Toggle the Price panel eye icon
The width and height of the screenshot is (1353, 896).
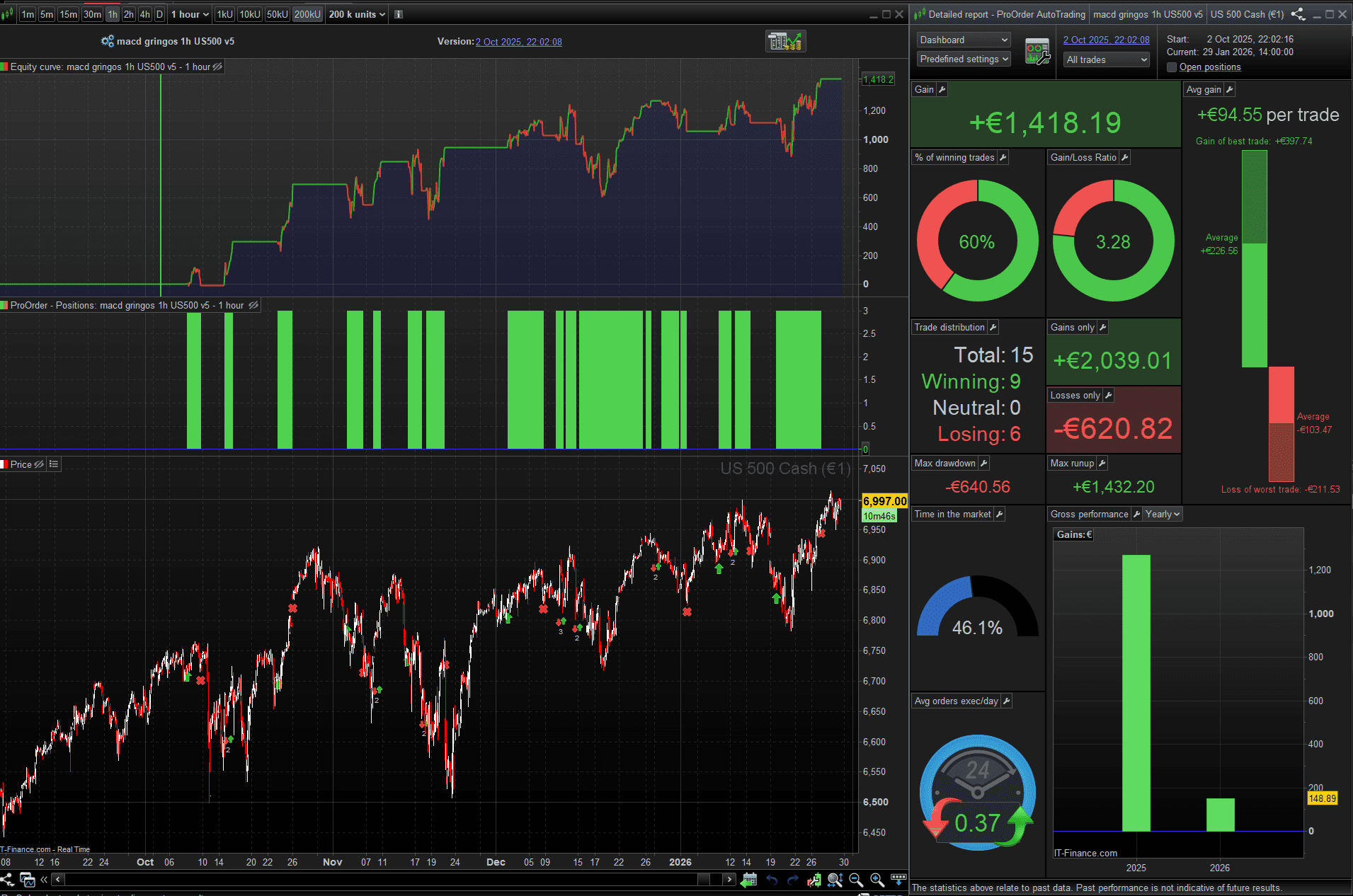pos(39,464)
